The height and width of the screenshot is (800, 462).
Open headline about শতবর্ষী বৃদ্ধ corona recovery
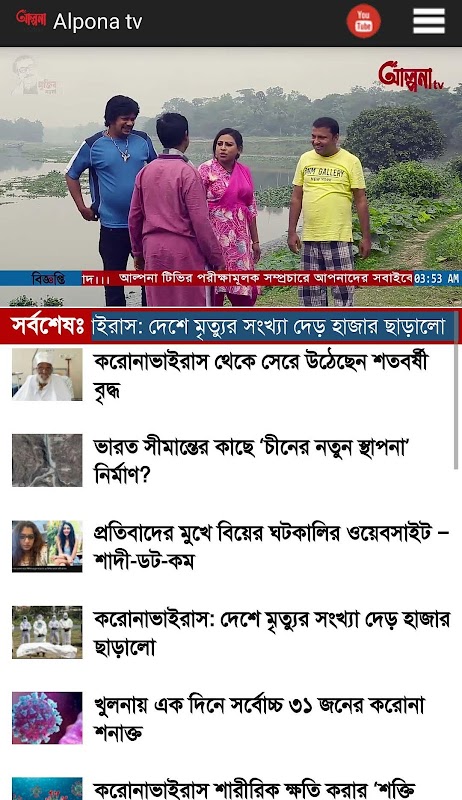pos(260,376)
